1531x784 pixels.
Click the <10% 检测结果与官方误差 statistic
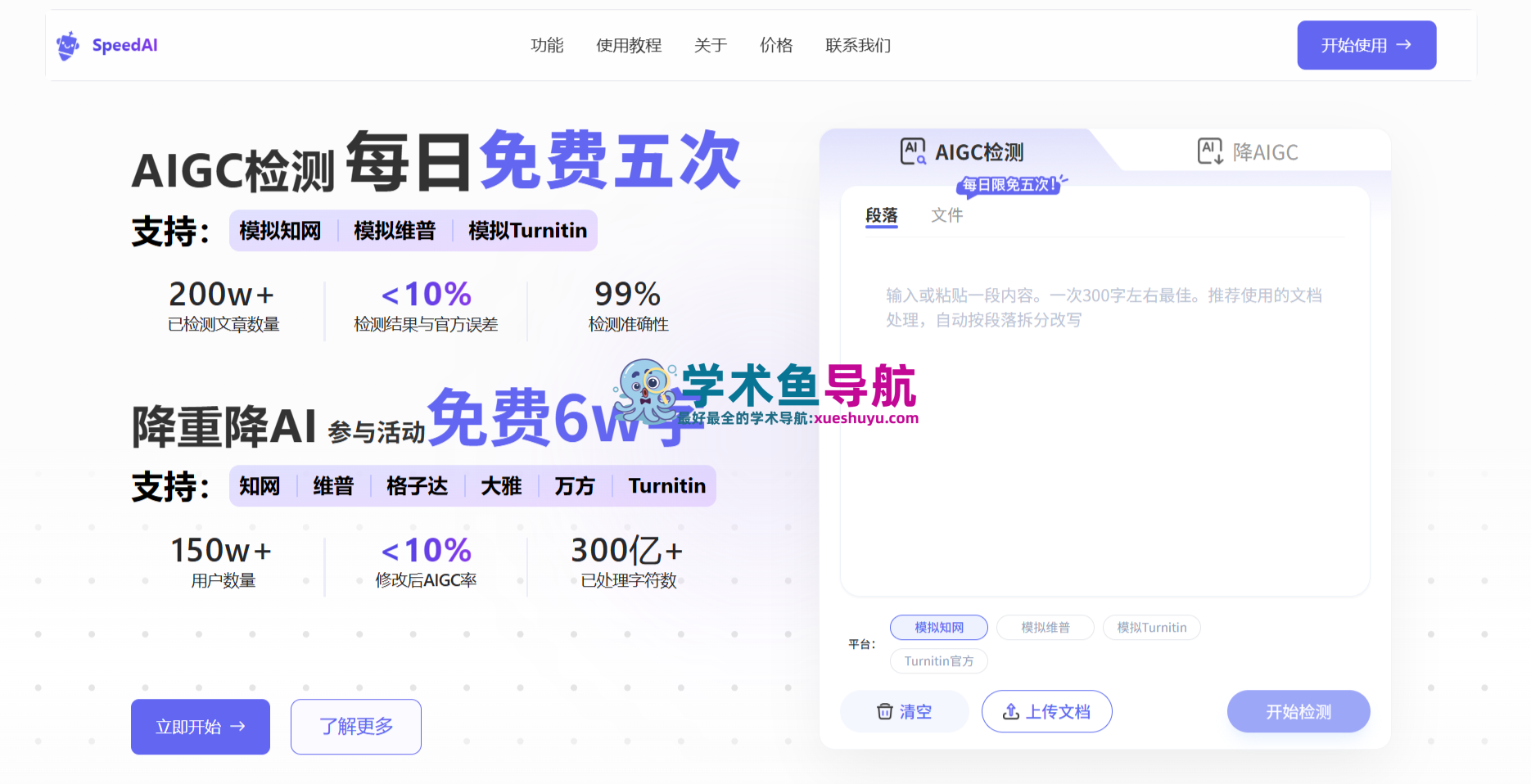coord(426,306)
